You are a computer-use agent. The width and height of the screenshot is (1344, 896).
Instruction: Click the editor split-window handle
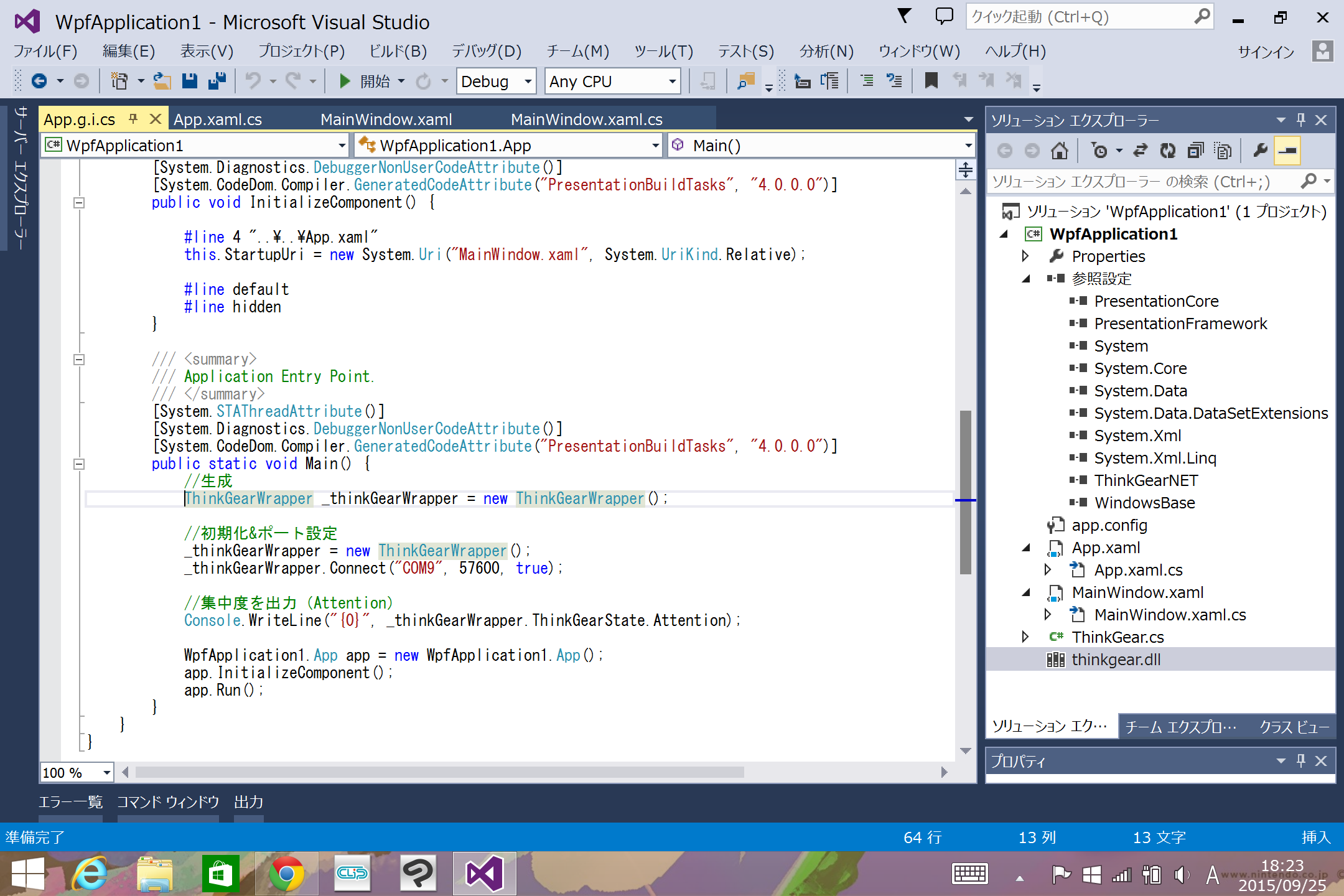point(966,169)
